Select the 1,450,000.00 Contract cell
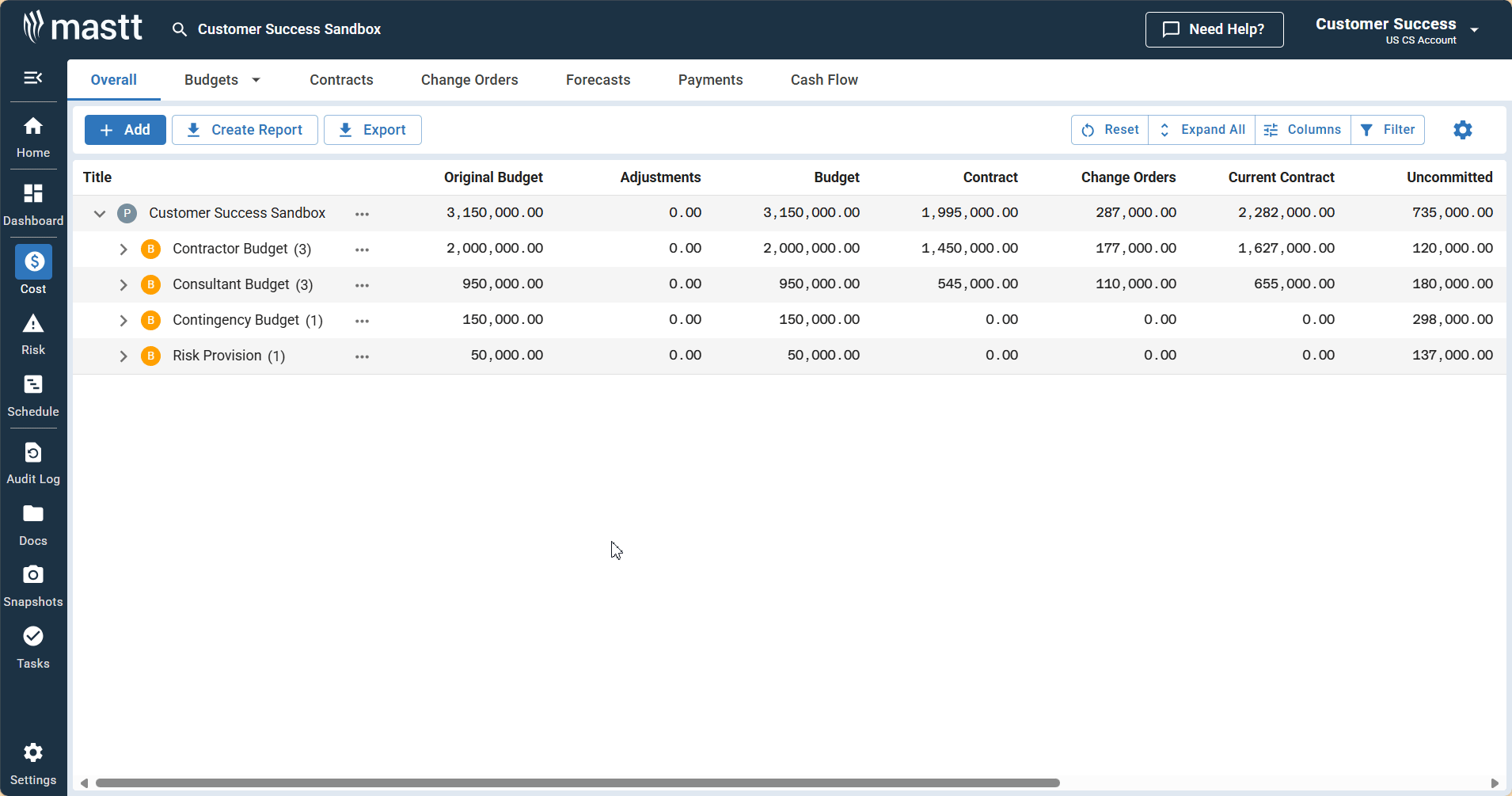This screenshot has height=796, width=1512. (x=970, y=249)
